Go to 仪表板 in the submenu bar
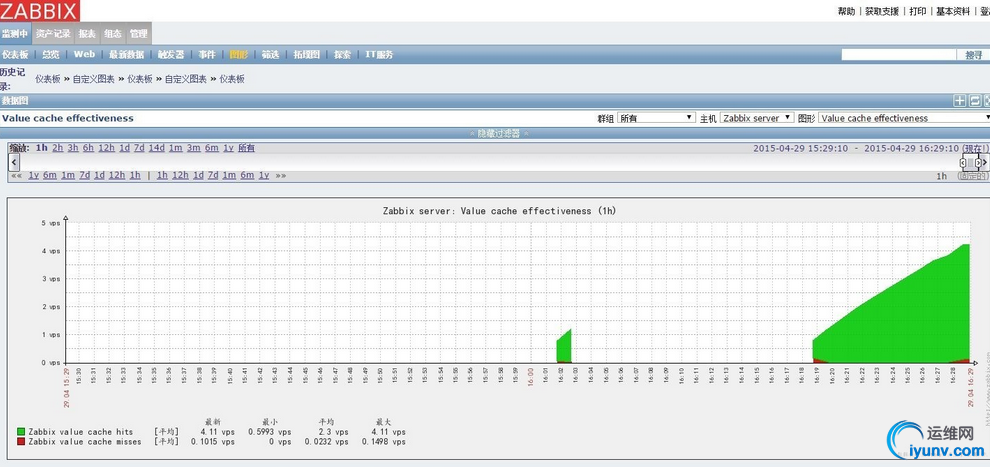The height and width of the screenshot is (467, 990). (15, 55)
